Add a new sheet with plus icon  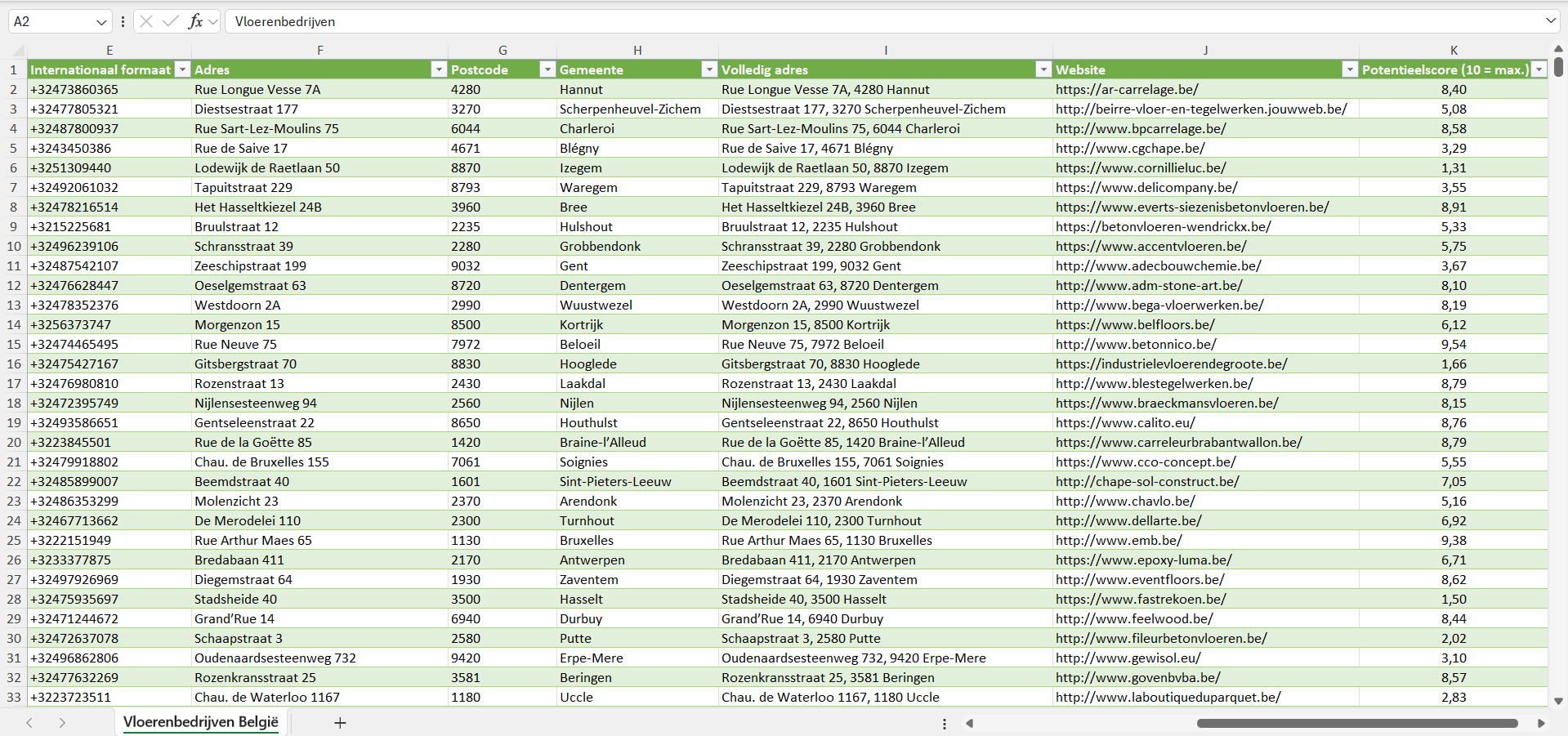pyautogui.click(x=340, y=723)
